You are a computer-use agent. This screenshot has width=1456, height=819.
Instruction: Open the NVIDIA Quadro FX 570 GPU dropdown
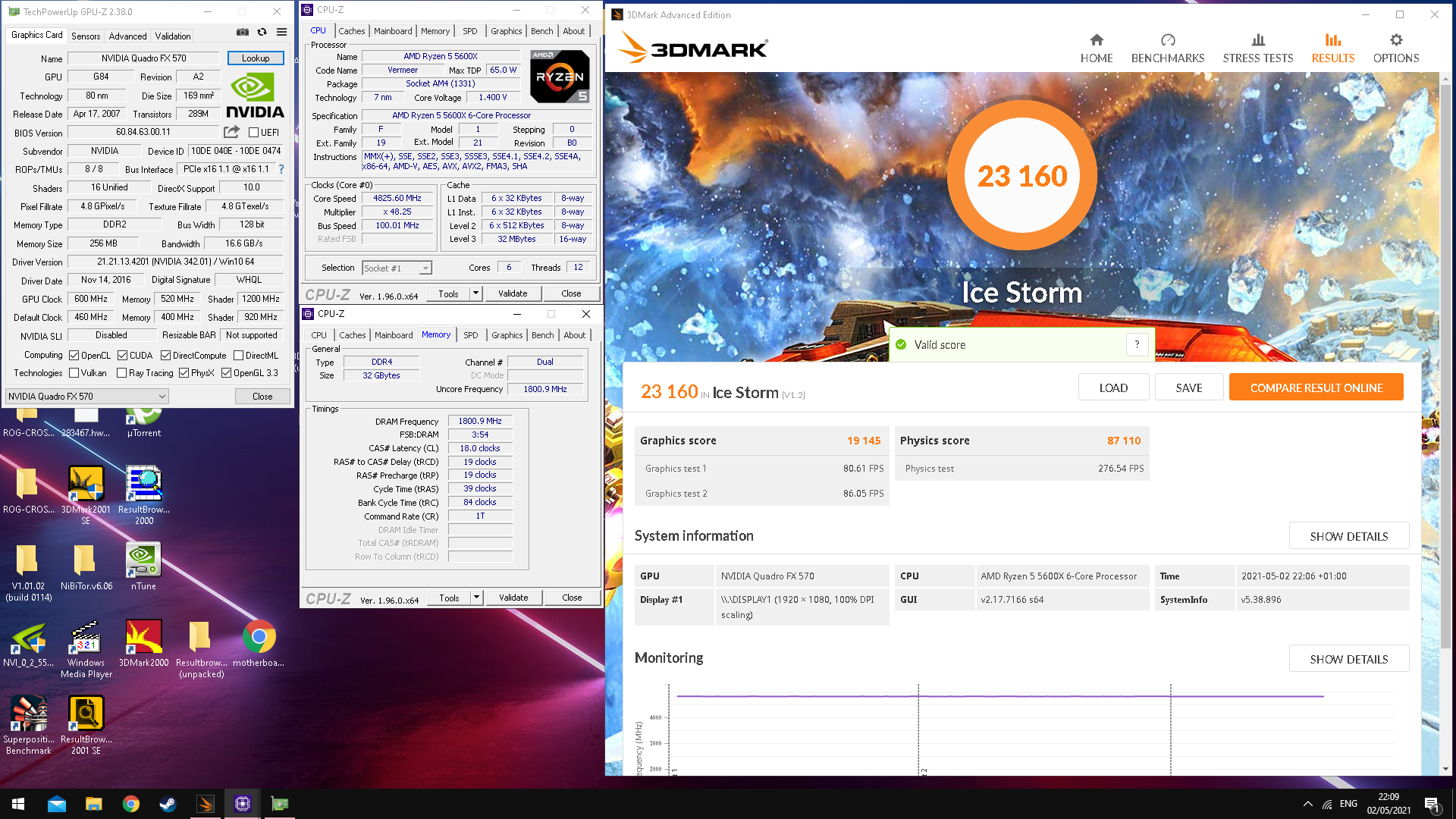[86, 396]
